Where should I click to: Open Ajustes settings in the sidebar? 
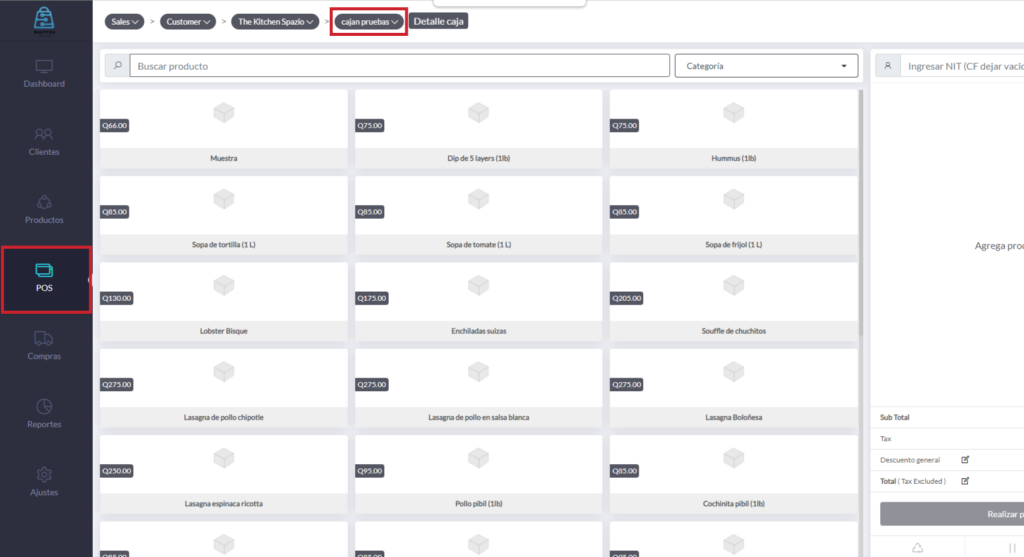click(44, 481)
